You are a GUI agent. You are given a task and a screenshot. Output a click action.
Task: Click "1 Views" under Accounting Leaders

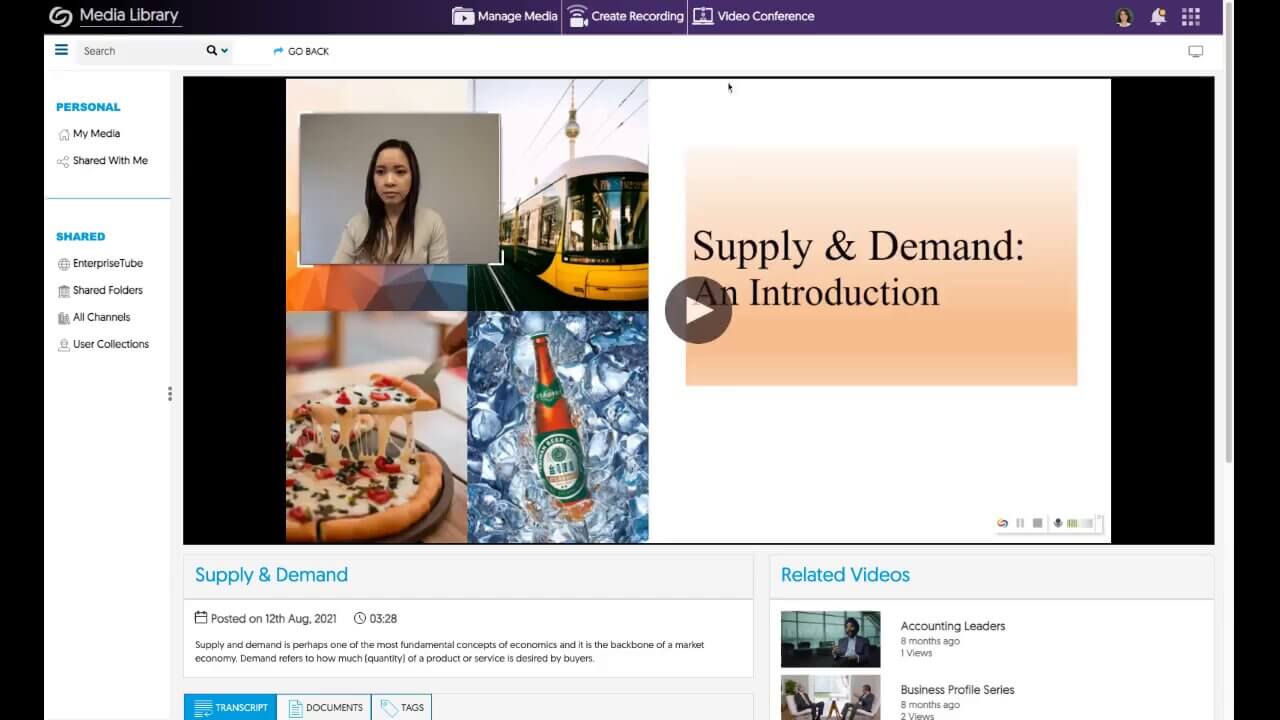tap(916, 653)
